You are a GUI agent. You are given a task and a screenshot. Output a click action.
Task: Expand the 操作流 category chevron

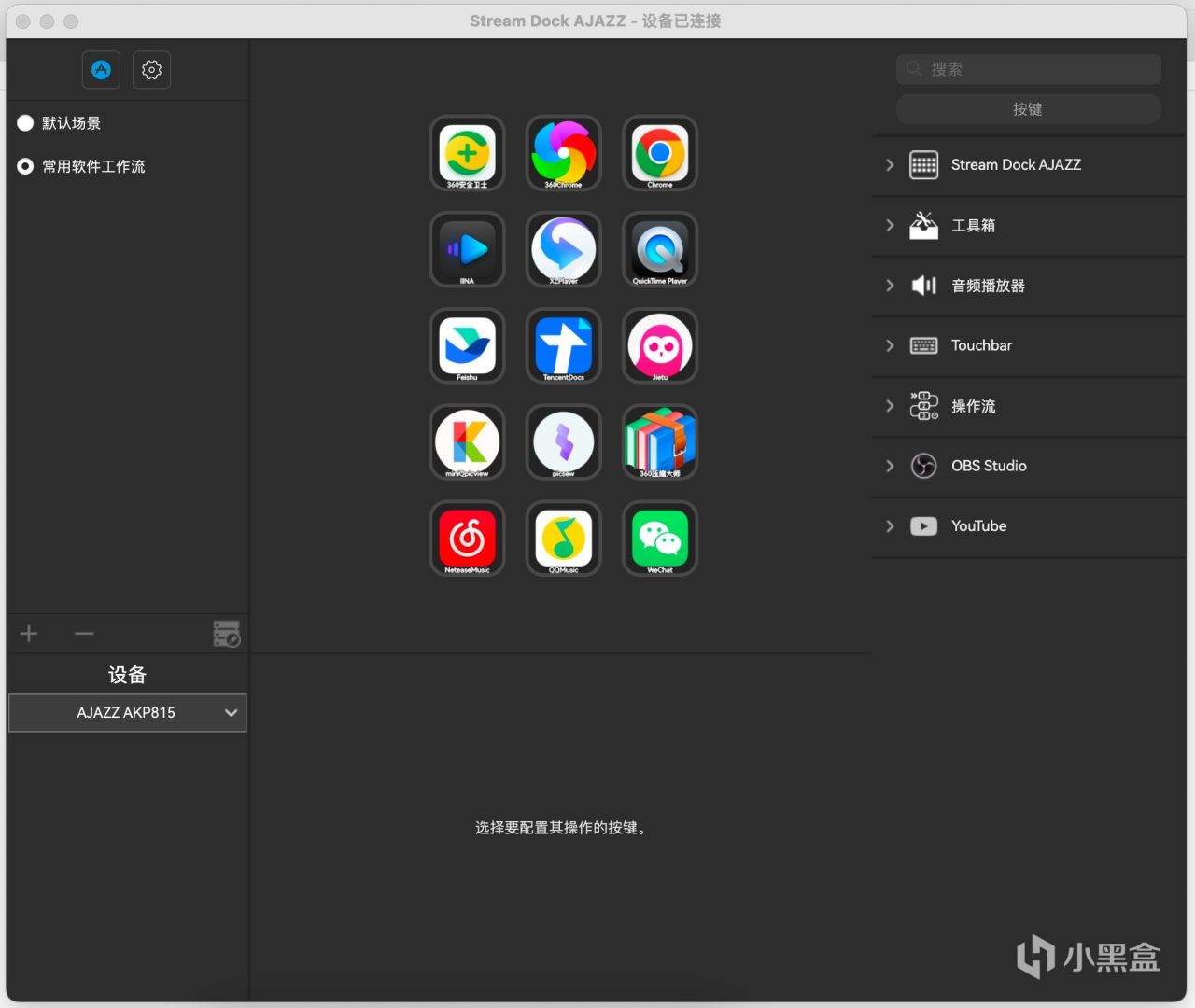click(x=890, y=406)
